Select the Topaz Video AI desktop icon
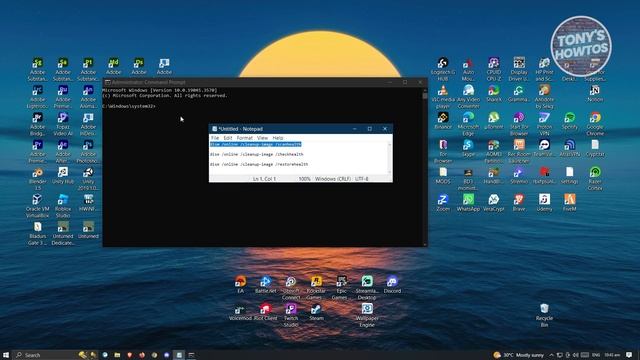Viewport: 640px width, 360px height. coord(63,124)
